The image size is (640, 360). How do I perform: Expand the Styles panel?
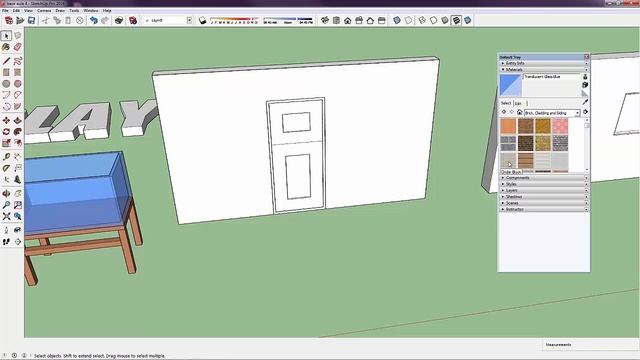point(544,184)
